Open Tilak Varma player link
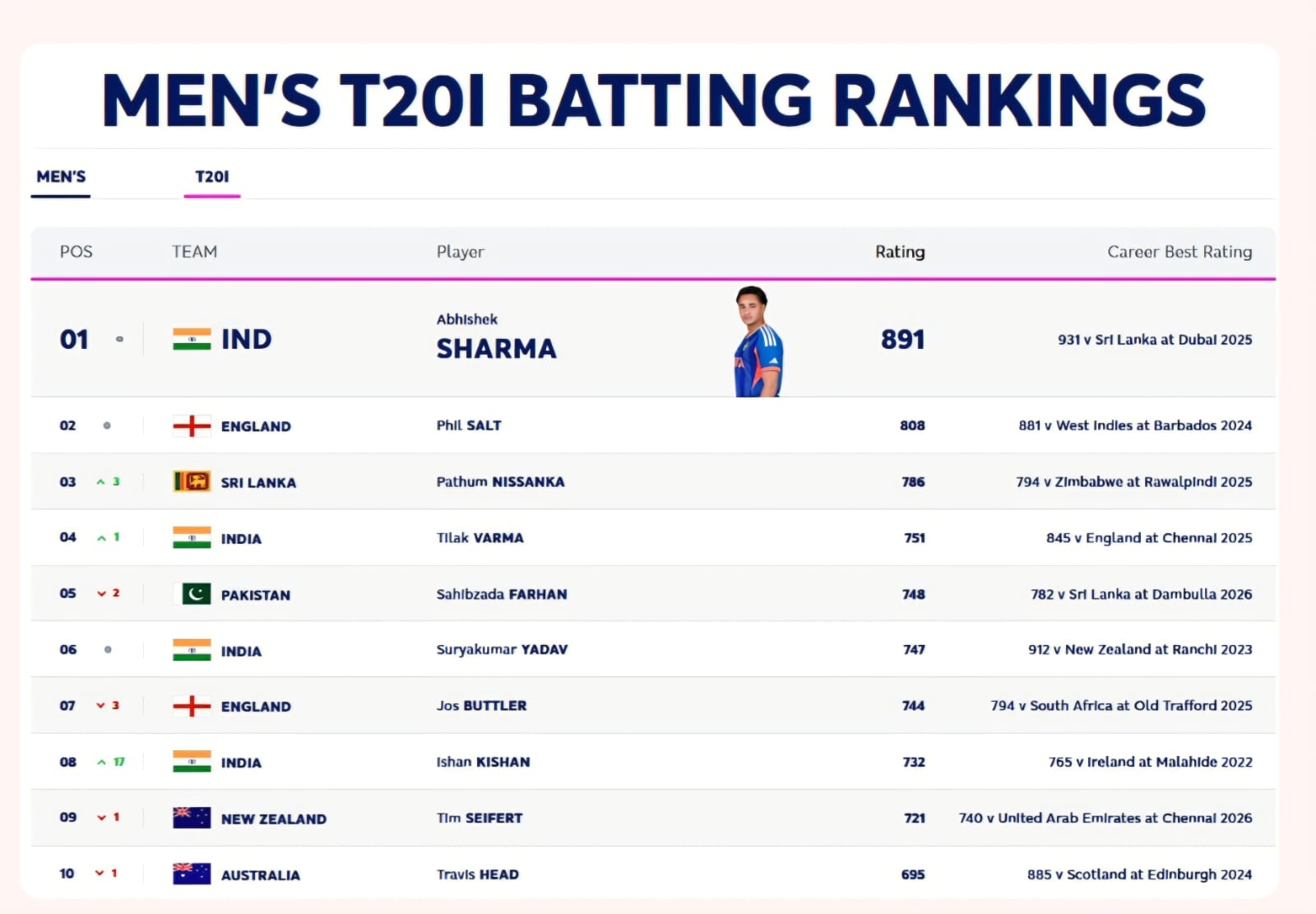The height and width of the screenshot is (914, 1316). click(480, 538)
